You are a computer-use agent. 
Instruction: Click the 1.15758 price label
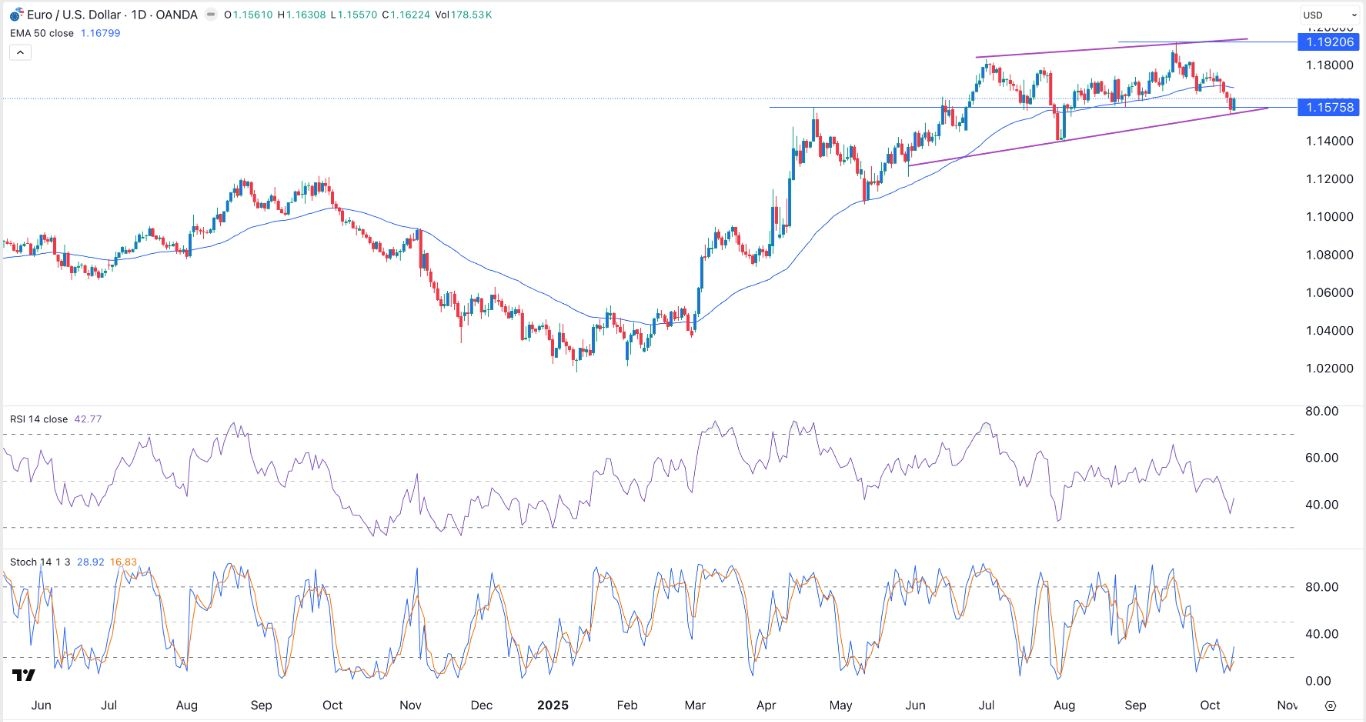point(1328,107)
